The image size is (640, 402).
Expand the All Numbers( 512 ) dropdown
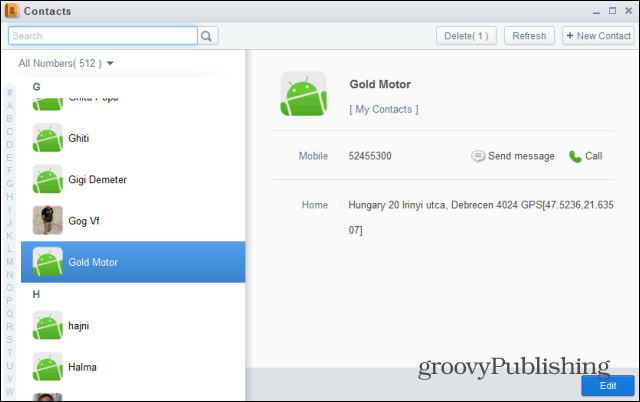tap(66, 63)
